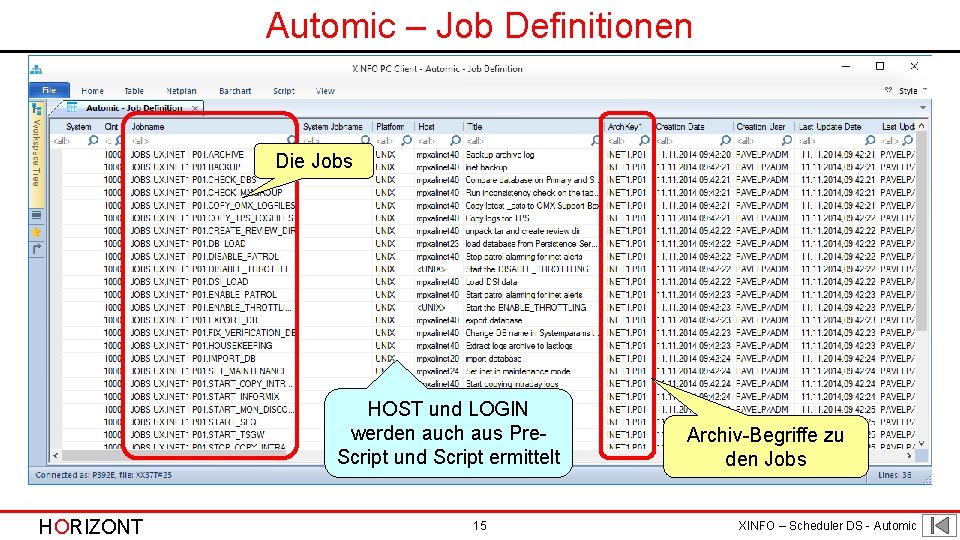Open the tab list dropdown arrow
The width and height of the screenshot is (960, 540).
[x=923, y=108]
